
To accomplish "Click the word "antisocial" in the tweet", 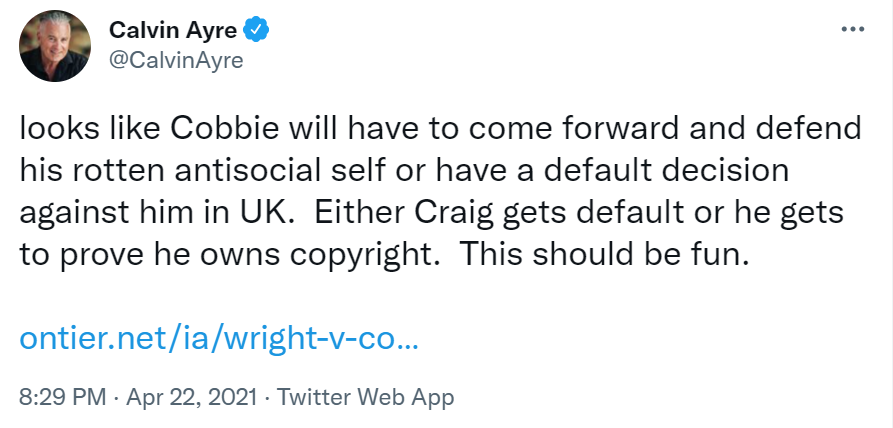I will (x=240, y=171).
